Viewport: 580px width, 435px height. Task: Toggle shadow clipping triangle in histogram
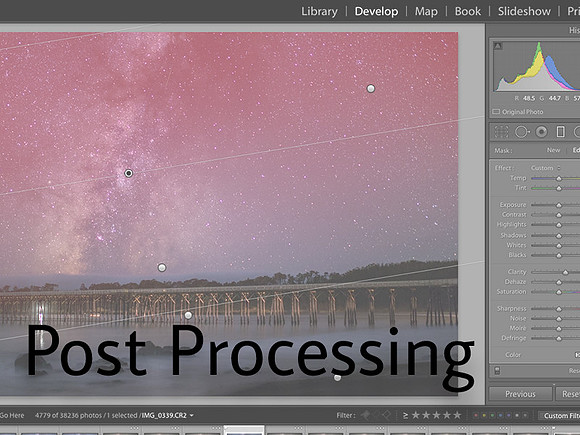coord(498,46)
